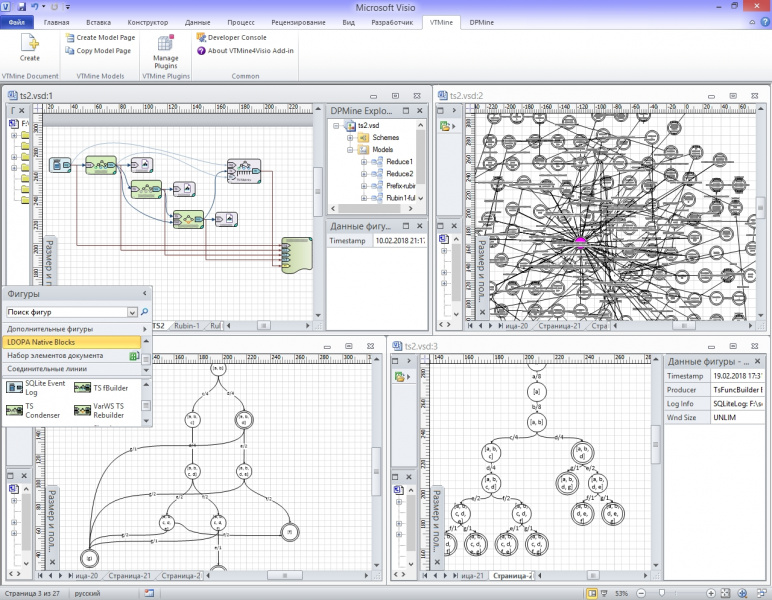
Task: Expand the Reduce1 model node
Action: 364,162
